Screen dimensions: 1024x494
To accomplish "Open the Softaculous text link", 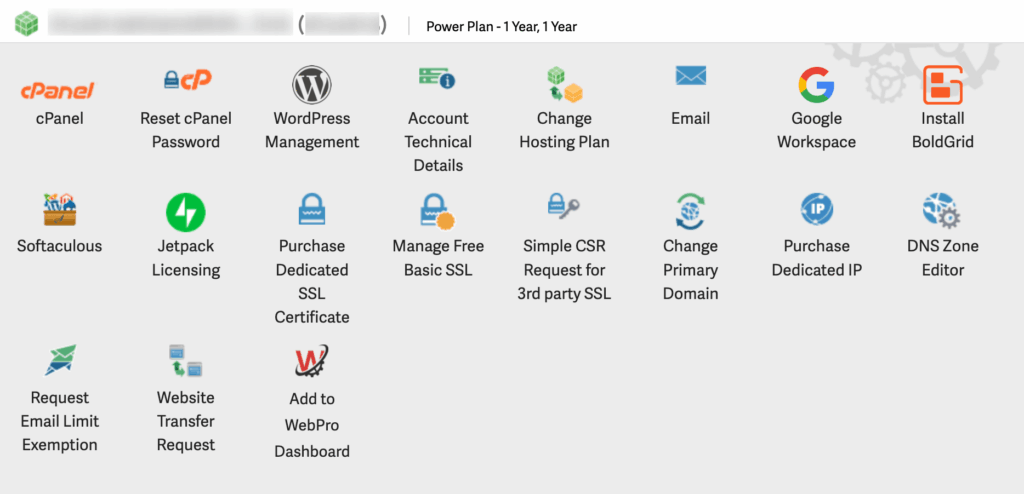I will coord(59,246).
